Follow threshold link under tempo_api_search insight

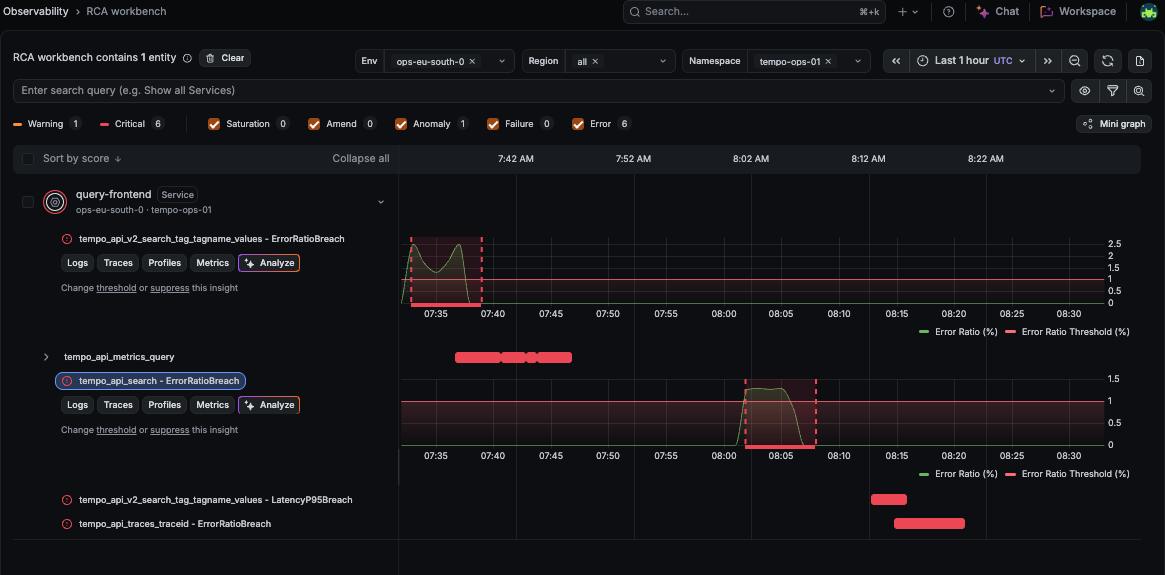pos(116,429)
